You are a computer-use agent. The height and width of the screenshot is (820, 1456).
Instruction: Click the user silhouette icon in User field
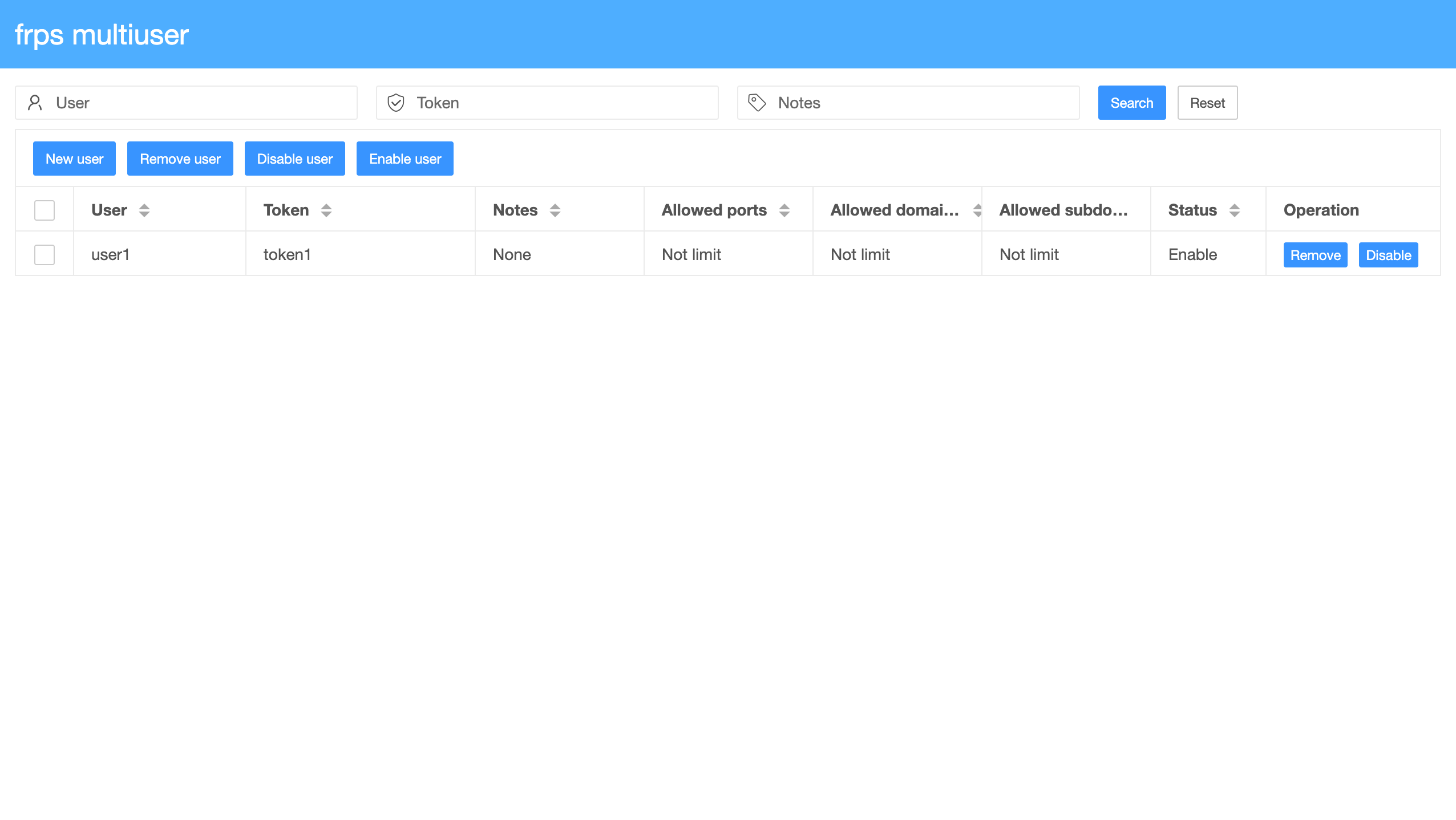(x=35, y=103)
